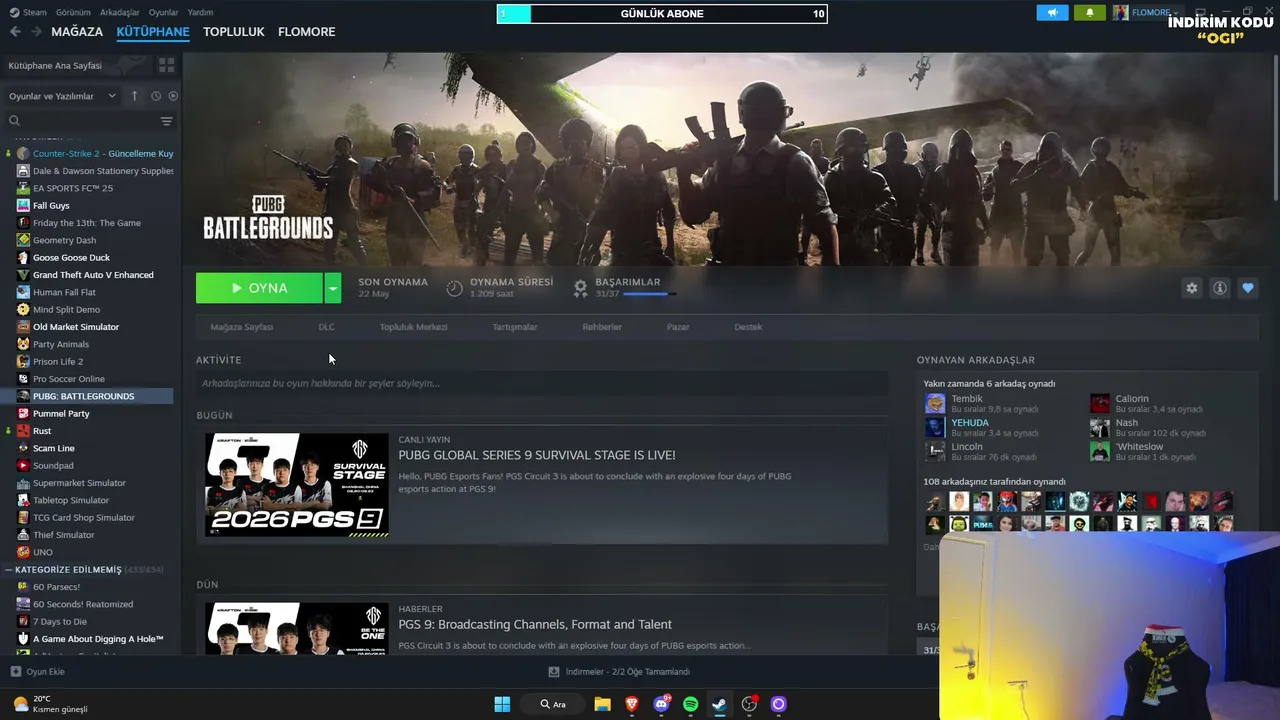Go to Kütüphane Ana Sayfası
1280x720 pixels.
(78, 65)
